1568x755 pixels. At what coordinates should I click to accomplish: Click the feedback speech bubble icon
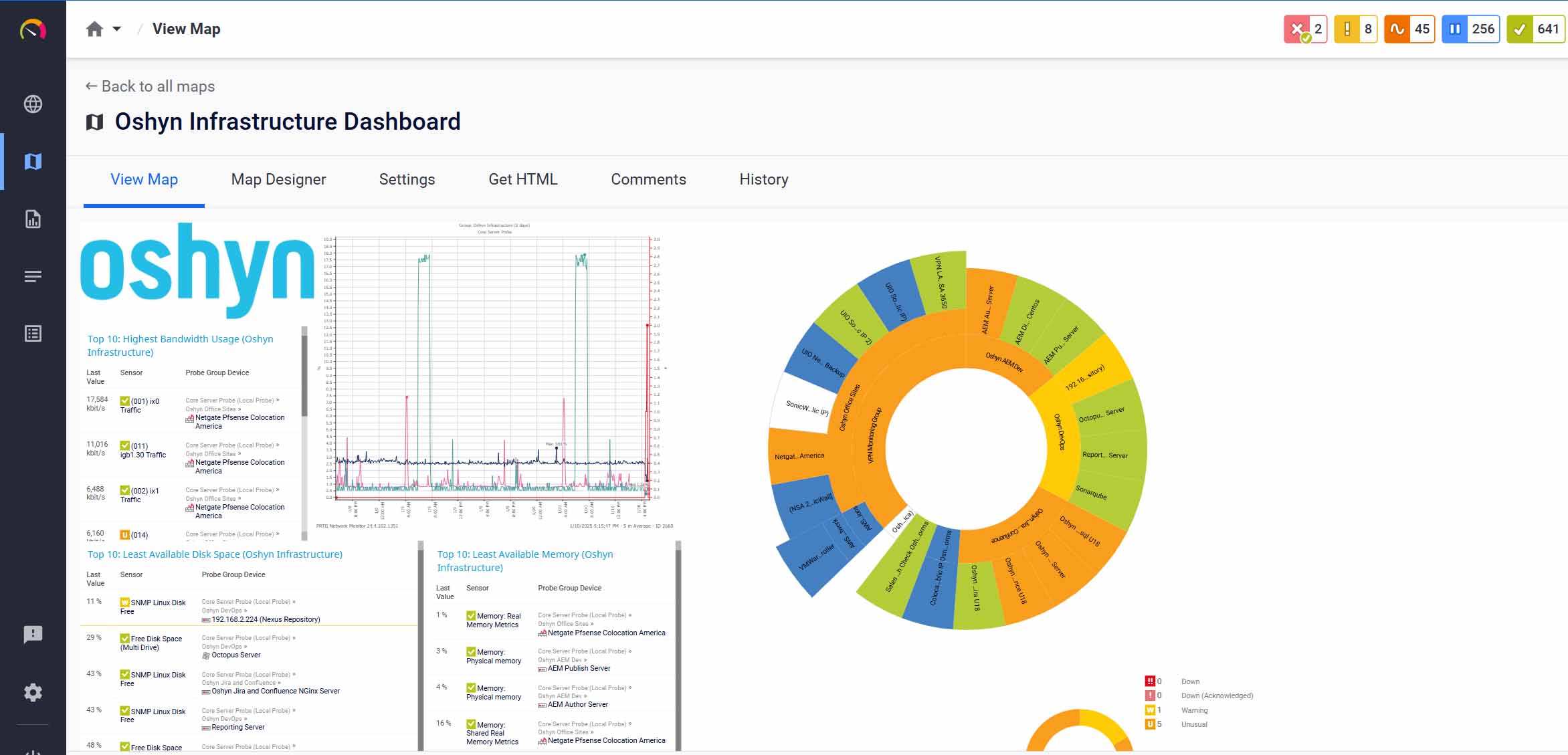pyautogui.click(x=33, y=635)
